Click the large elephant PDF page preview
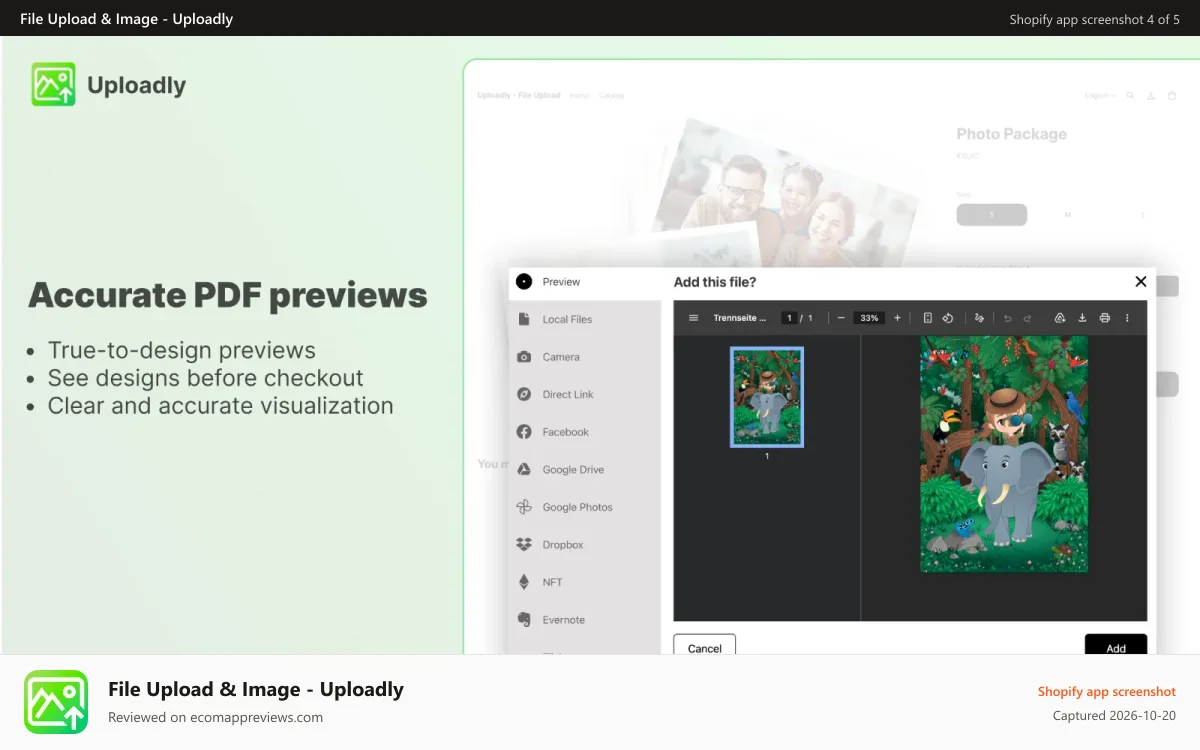This screenshot has width=1200, height=750. point(1004,454)
